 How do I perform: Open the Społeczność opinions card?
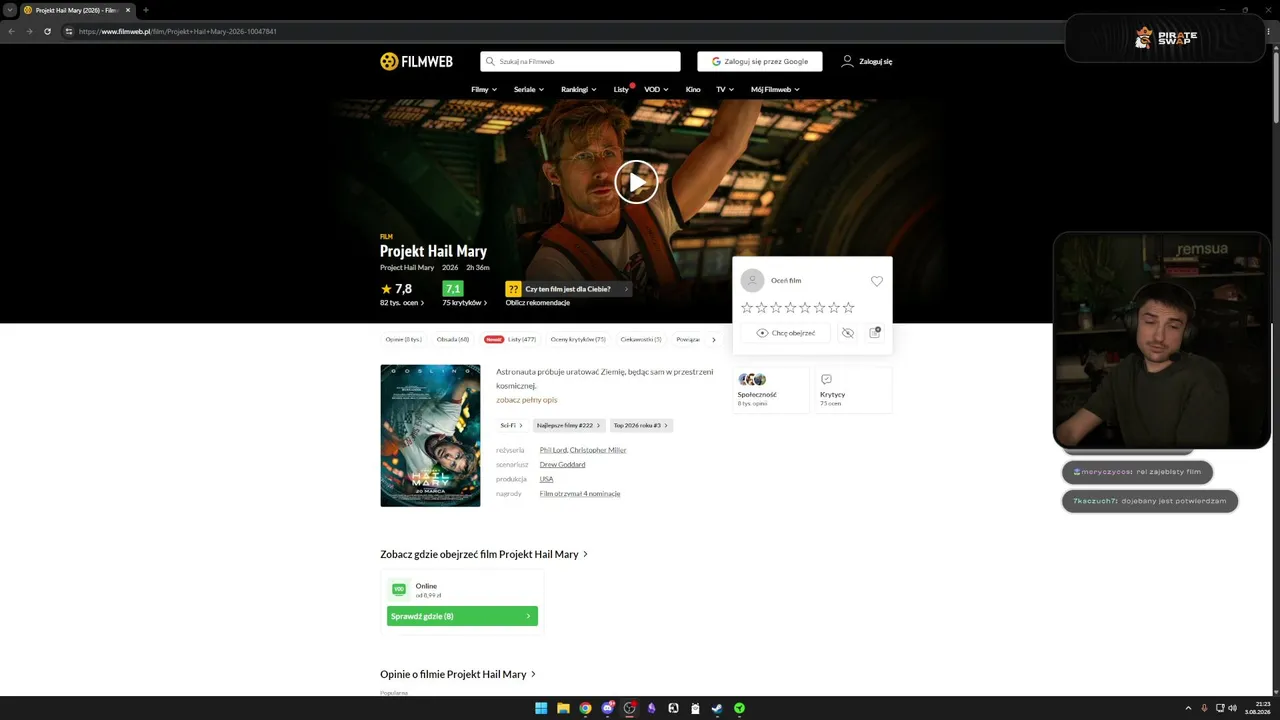[x=770, y=390]
